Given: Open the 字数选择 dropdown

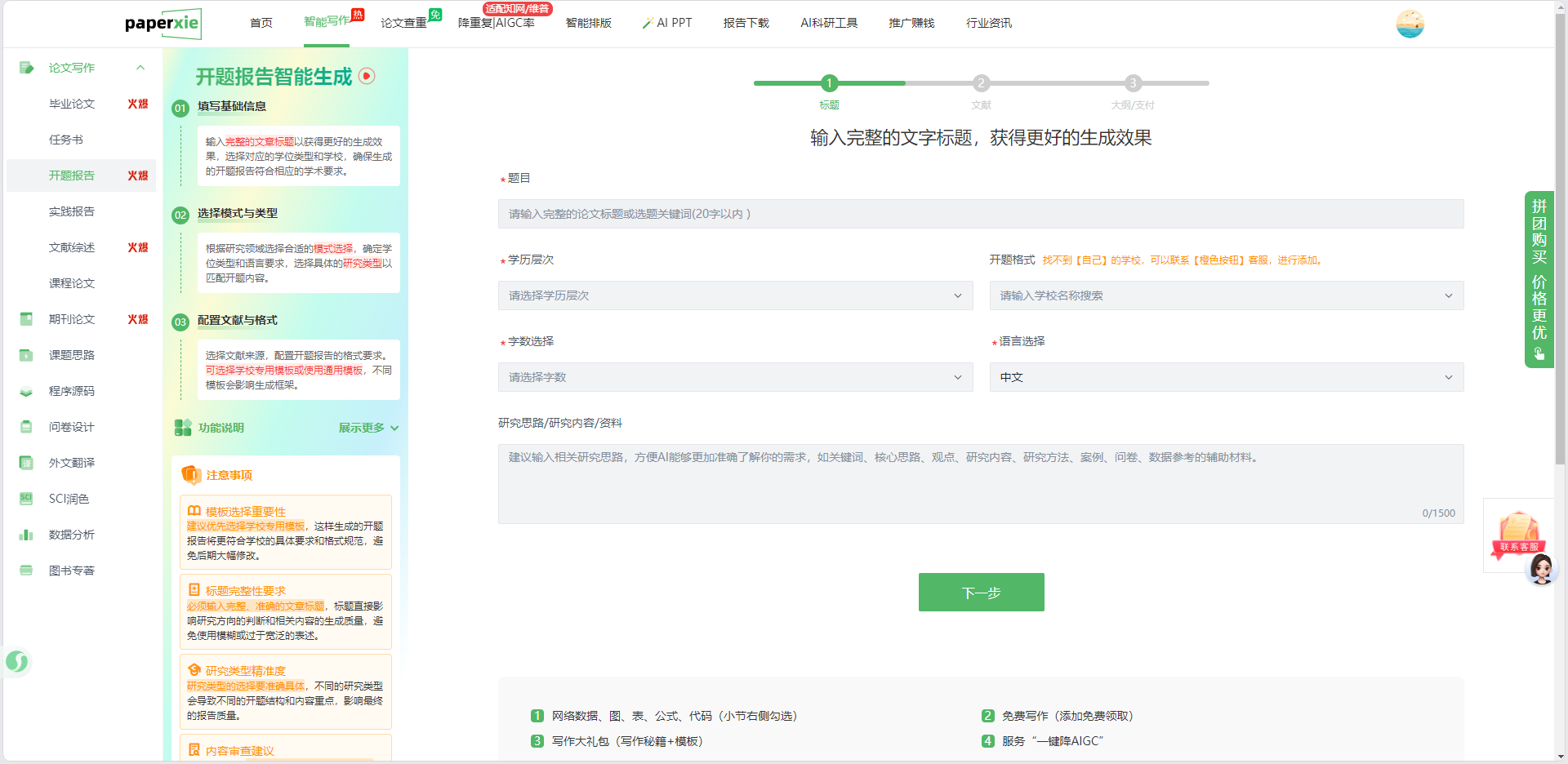Looking at the screenshot, I should (735, 377).
